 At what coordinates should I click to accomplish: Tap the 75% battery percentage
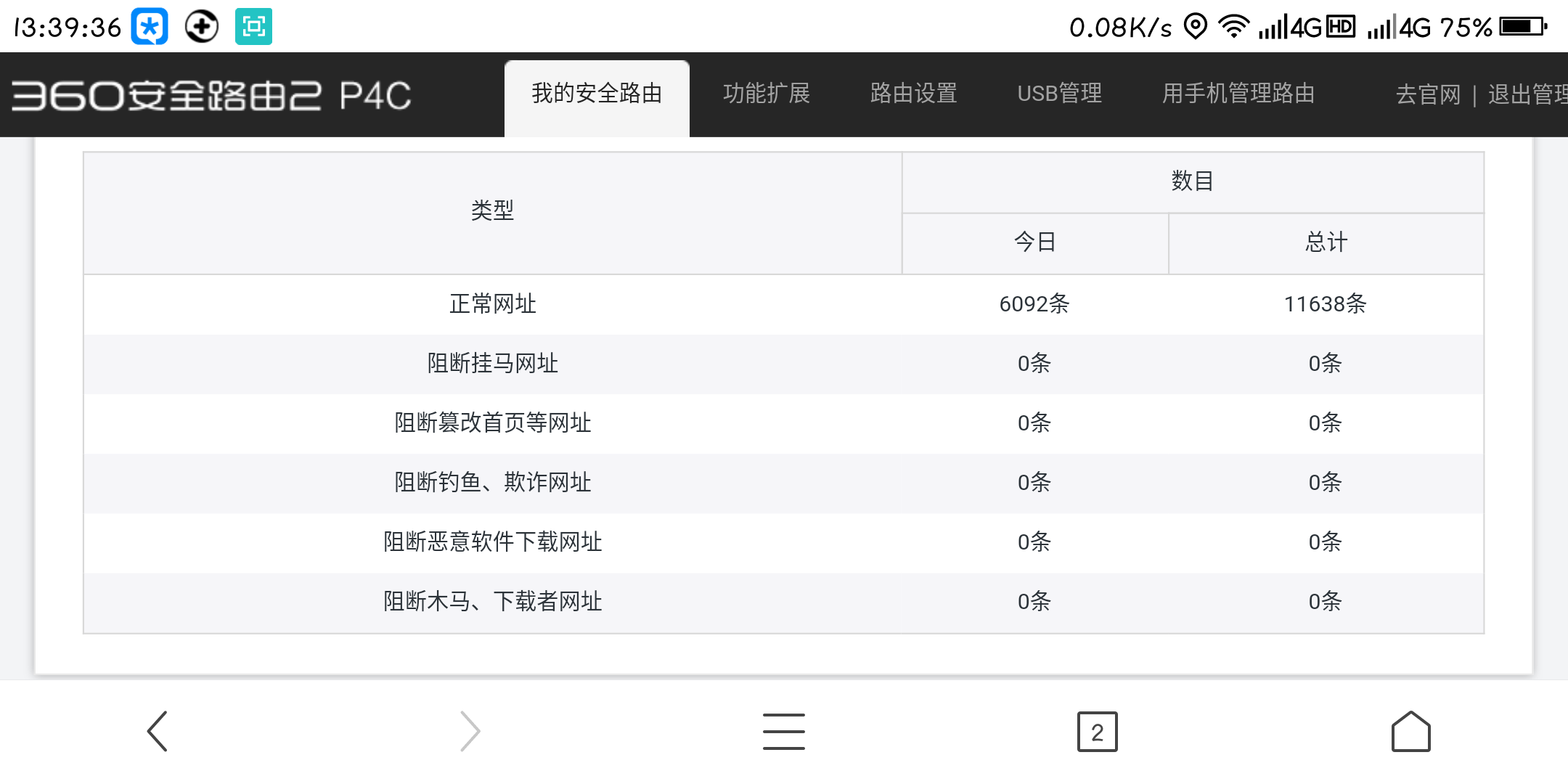tap(1466, 28)
